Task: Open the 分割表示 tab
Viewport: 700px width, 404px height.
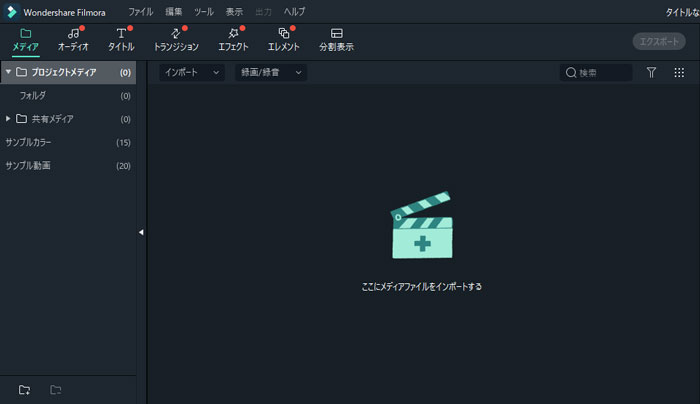Action: click(336, 40)
